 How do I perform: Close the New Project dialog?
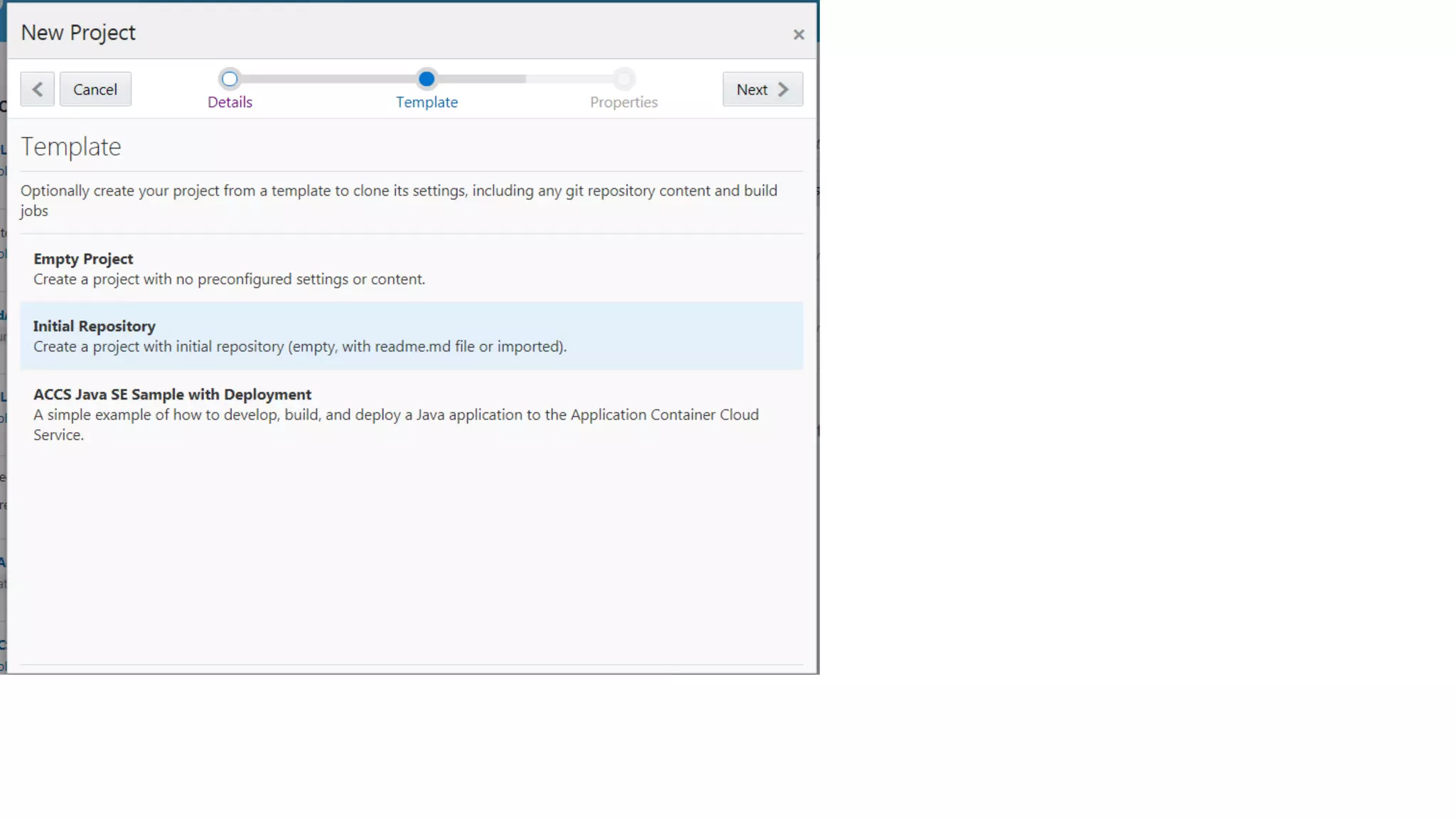(x=798, y=35)
